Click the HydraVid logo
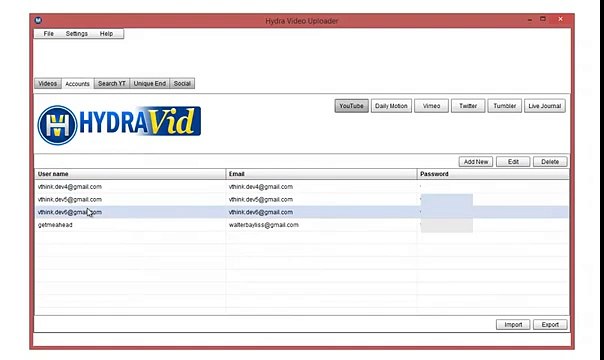 click(119, 125)
